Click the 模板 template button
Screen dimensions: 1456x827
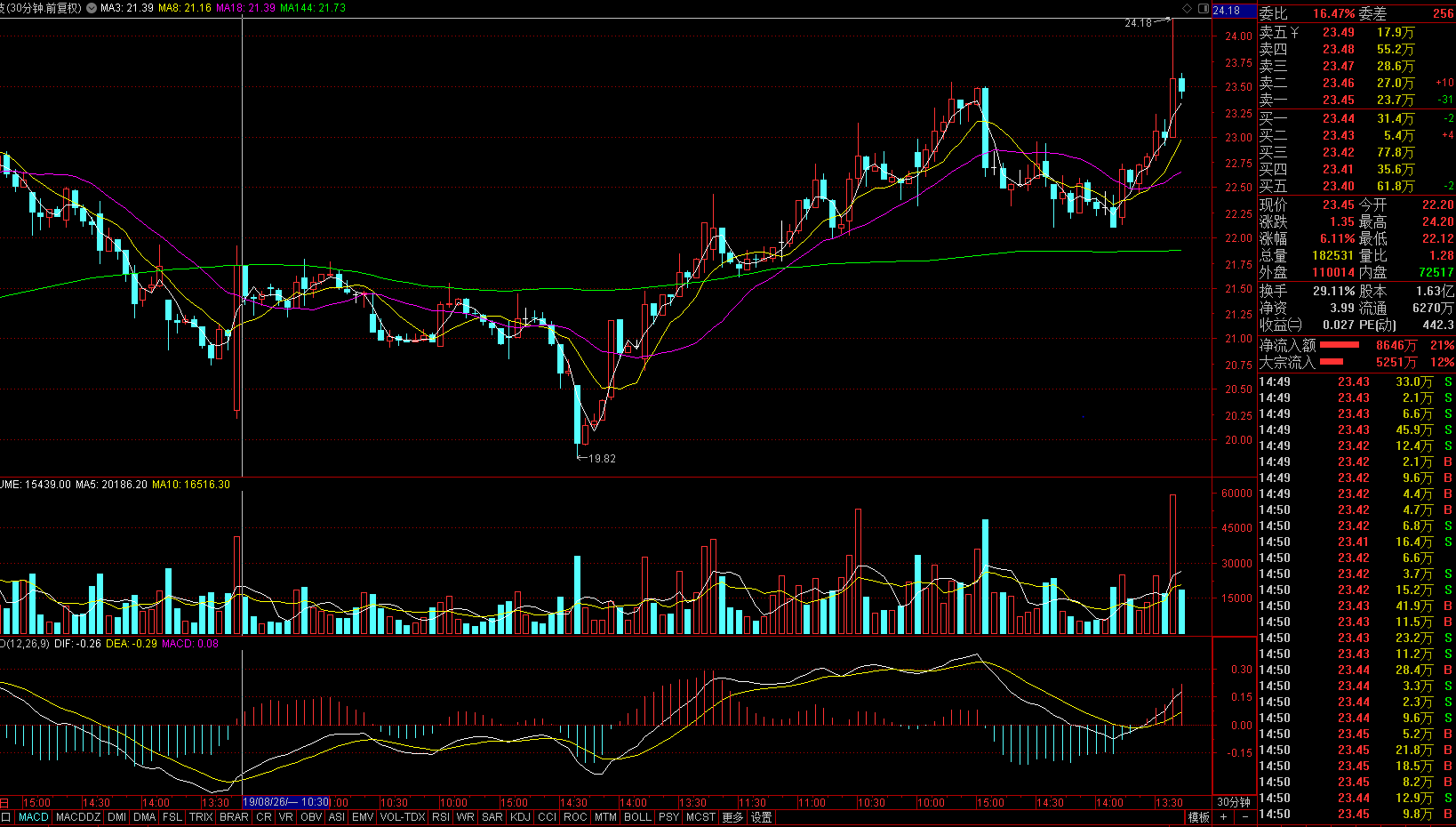pyautogui.click(x=1199, y=817)
